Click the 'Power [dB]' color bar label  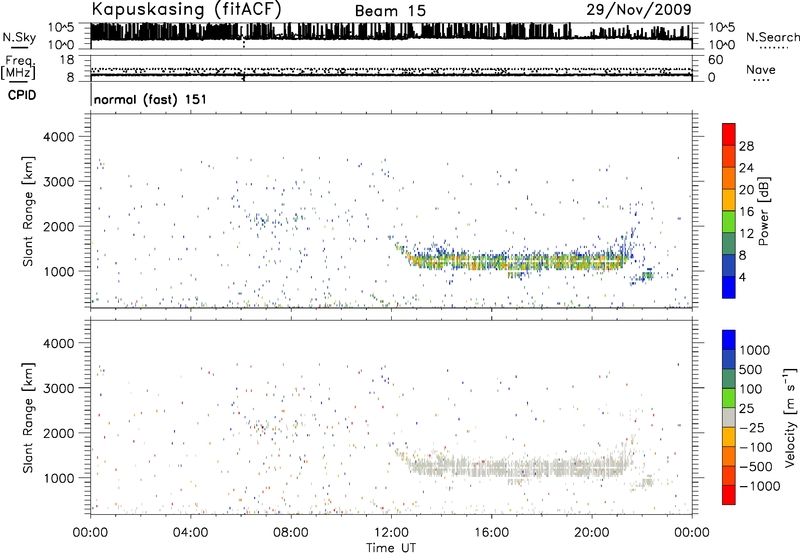tap(763, 211)
